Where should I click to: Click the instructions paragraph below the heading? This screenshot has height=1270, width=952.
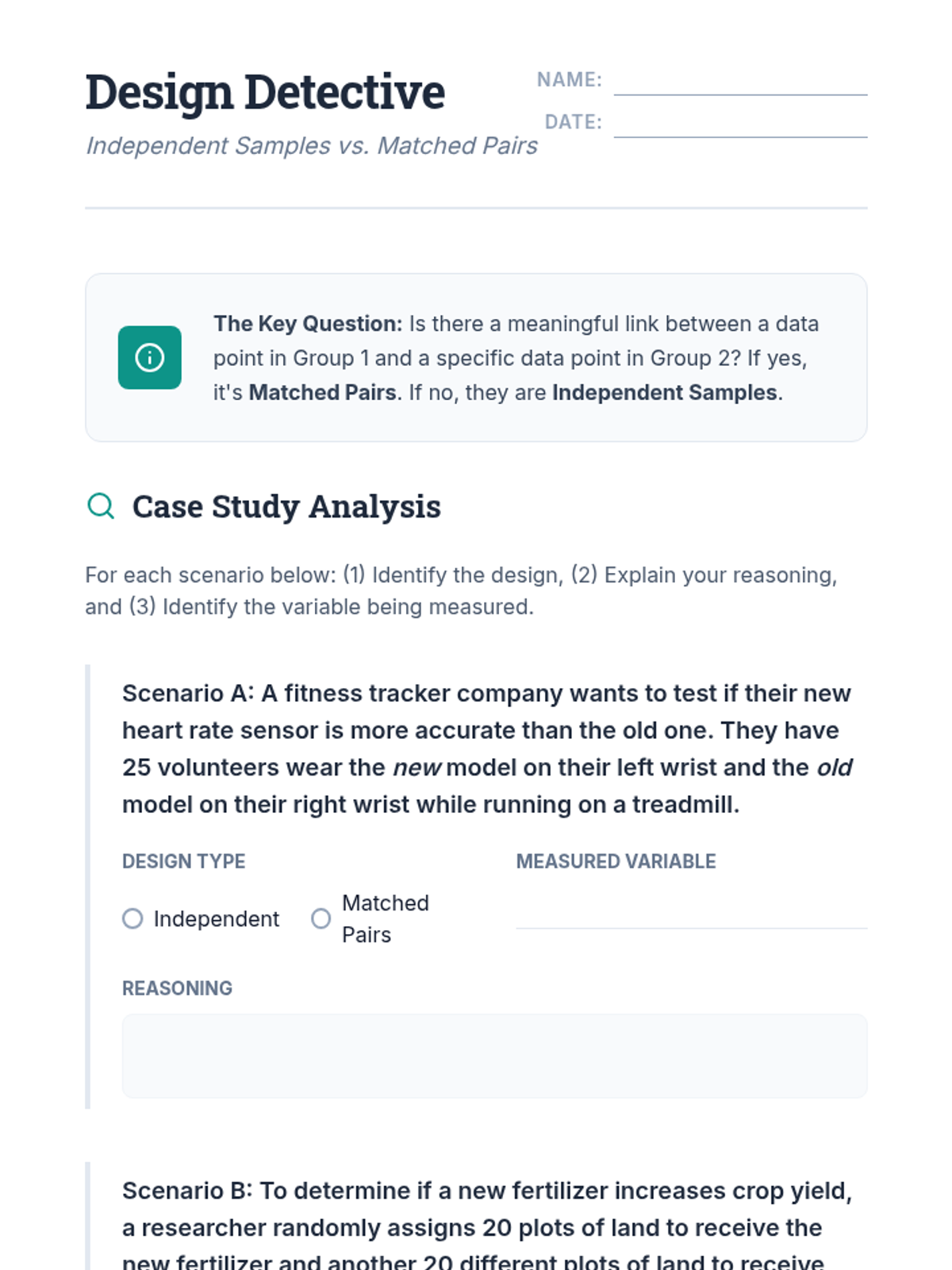coord(461,591)
